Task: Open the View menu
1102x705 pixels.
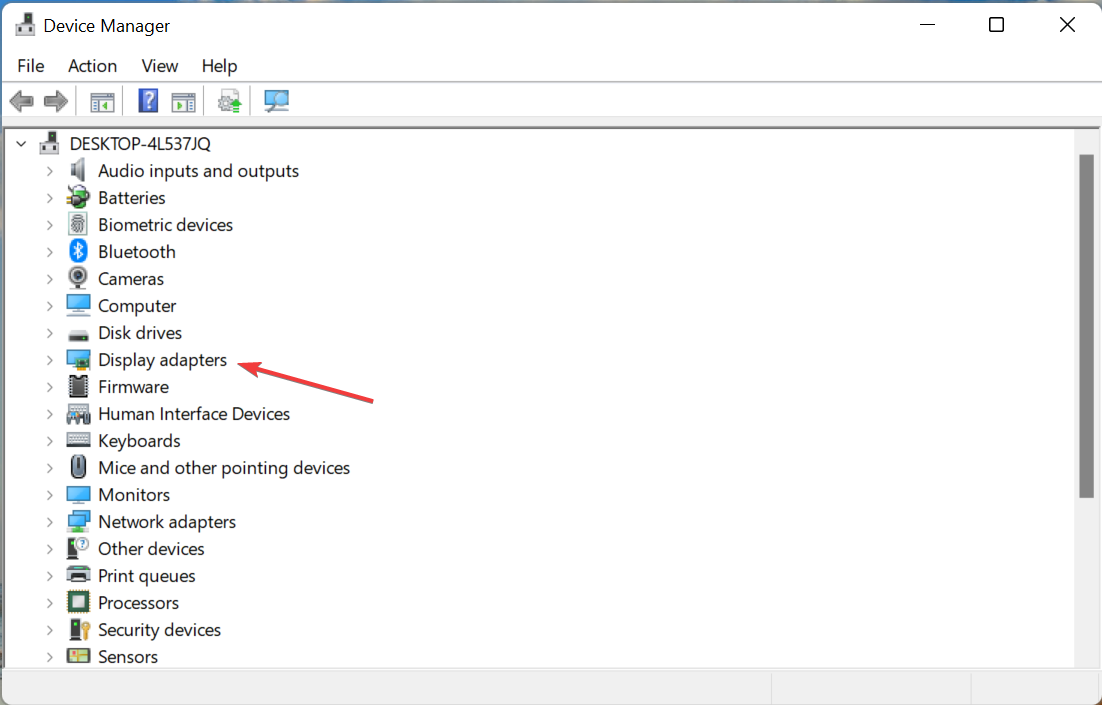Action: [x=159, y=66]
